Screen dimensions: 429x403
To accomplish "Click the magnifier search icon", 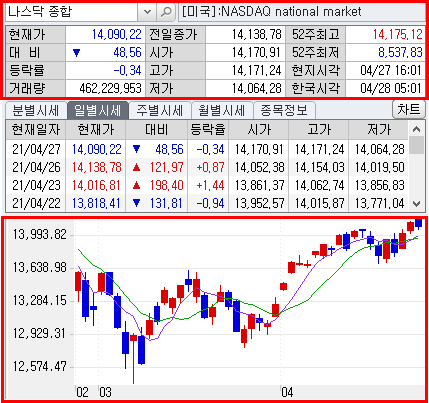I will (x=166, y=12).
